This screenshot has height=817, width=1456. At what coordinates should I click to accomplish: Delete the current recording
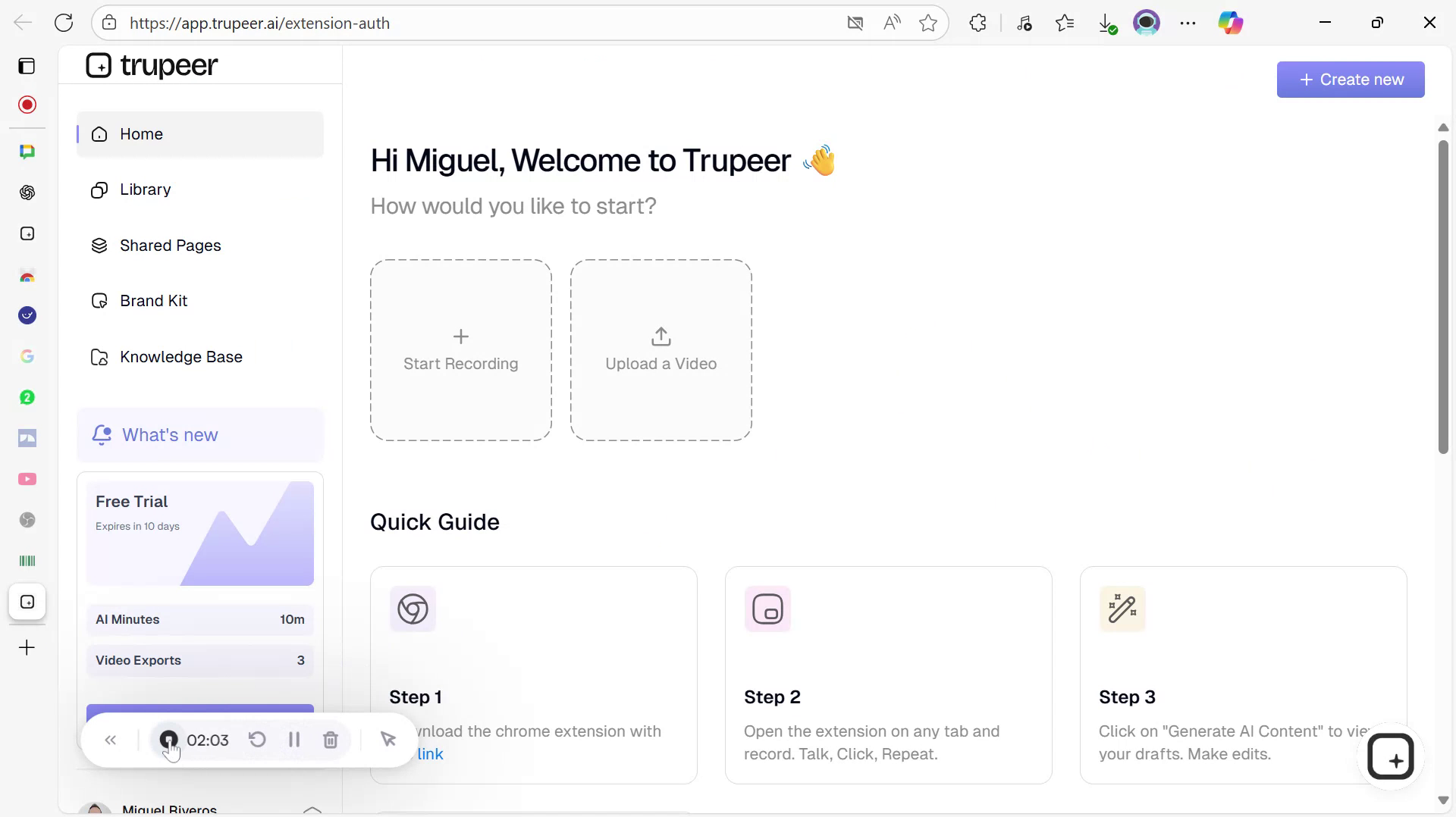(x=331, y=740)
